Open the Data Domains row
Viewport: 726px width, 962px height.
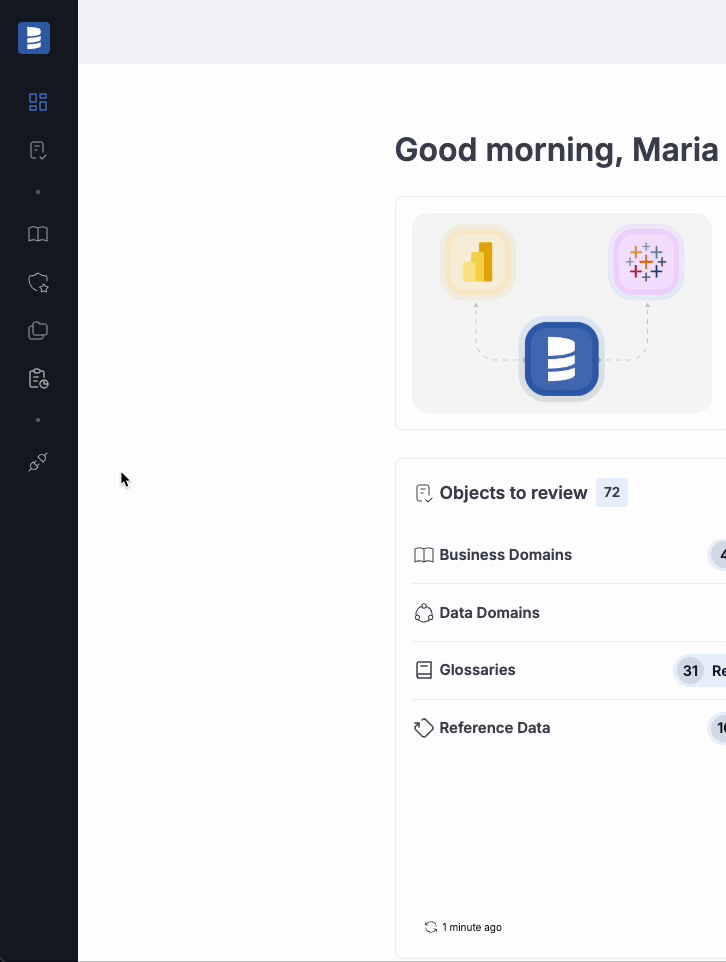pos(569,613)
